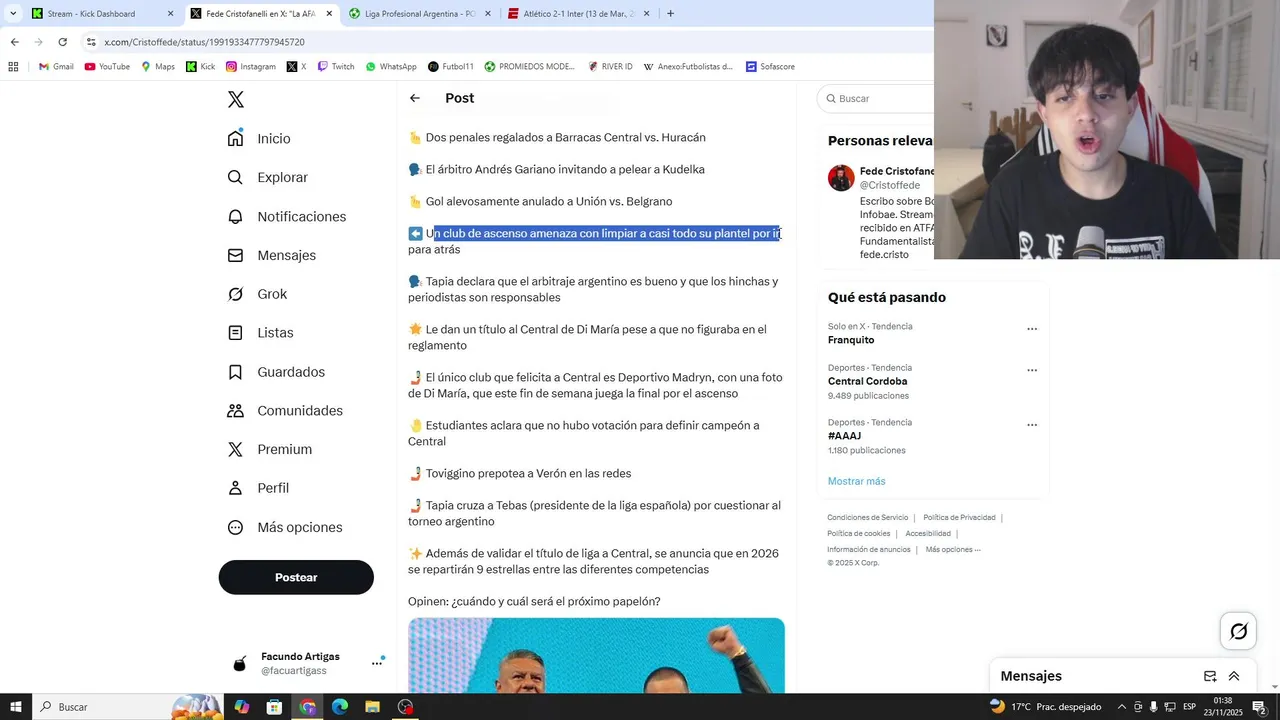1280x720 pixels.
Task: Open Mensajes in the sidebar
Action: tap(271, 255)
